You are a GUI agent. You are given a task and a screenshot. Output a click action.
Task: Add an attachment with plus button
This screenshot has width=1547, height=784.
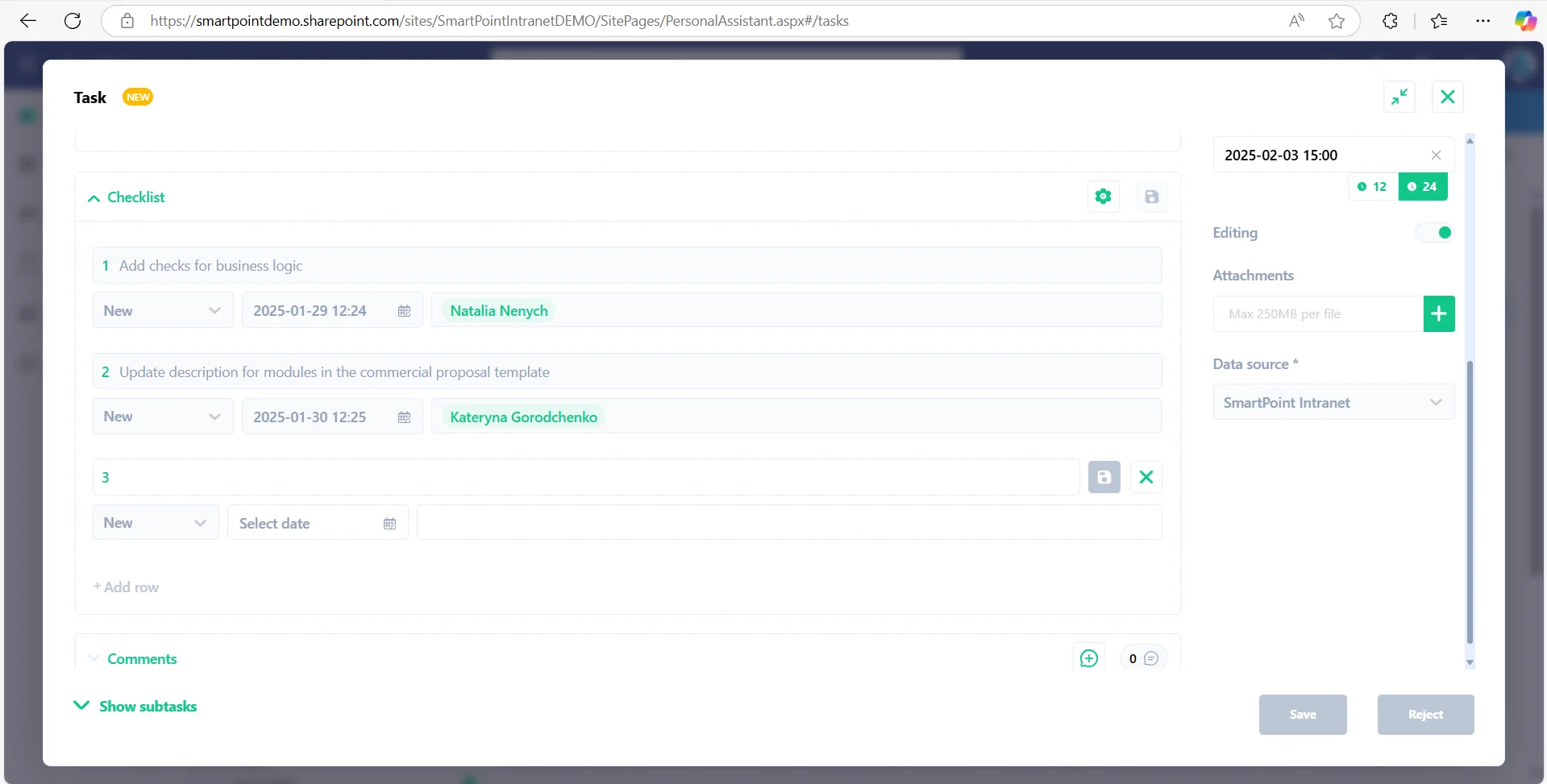(1439, 313)
